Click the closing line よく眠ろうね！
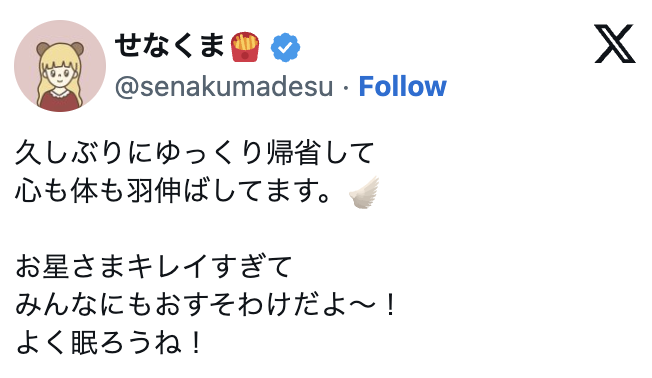 (109, 344)
